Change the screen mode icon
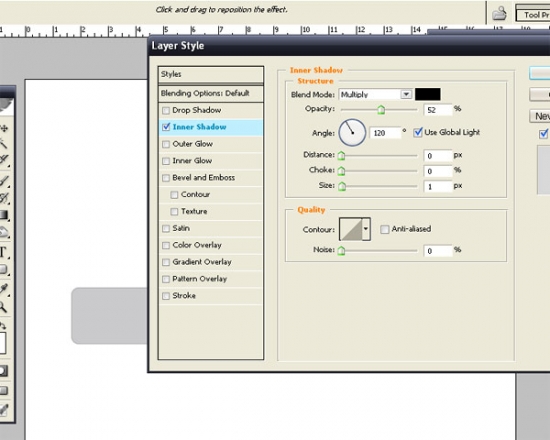The width and height of the screenshot is (550, 440). (x=4, y=391)
